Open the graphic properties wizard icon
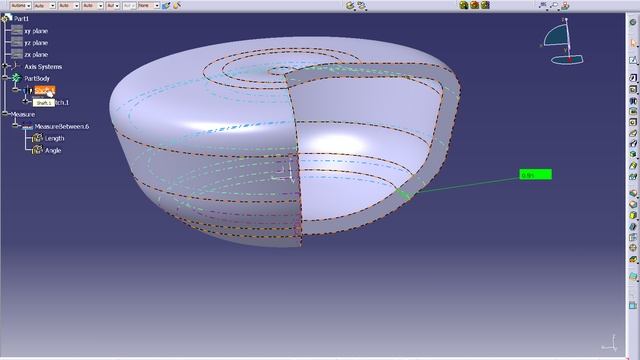The height and width of the screenshot is (360, 640). coord(177,6)
